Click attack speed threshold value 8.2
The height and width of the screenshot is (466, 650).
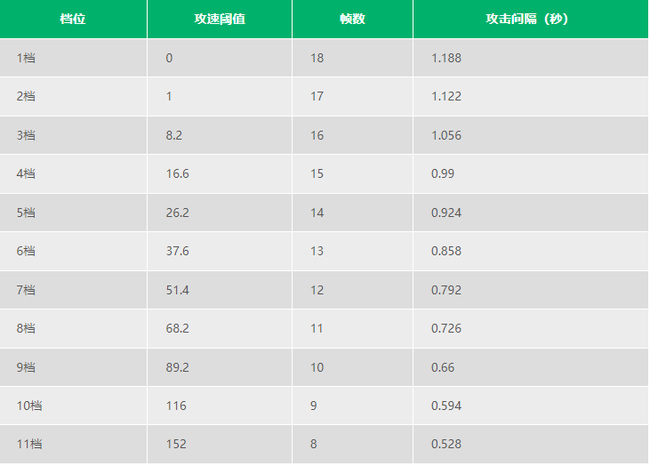click(x=174, y=135)
